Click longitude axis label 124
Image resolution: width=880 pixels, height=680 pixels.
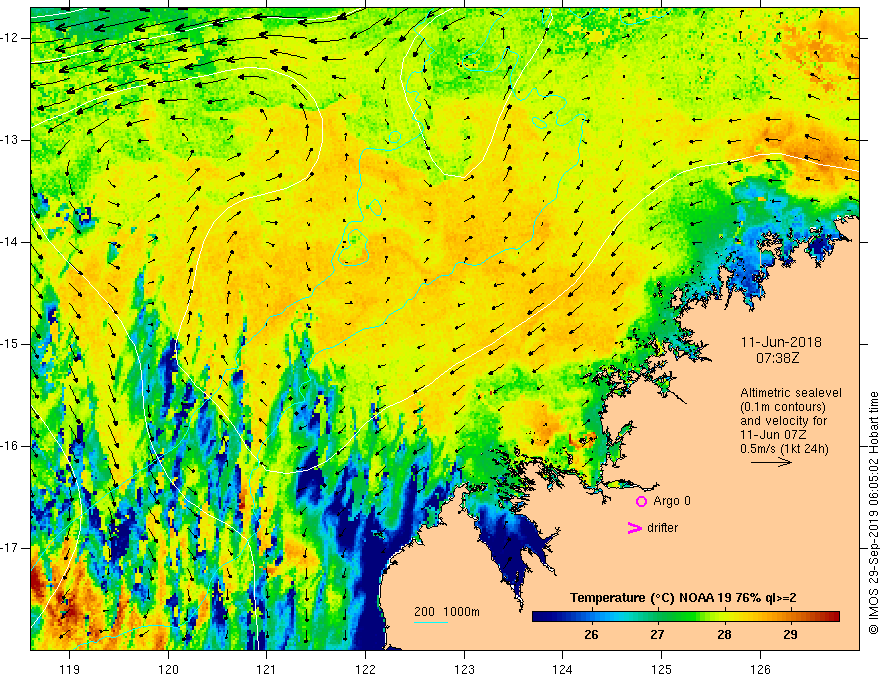[x=562, y=669]
